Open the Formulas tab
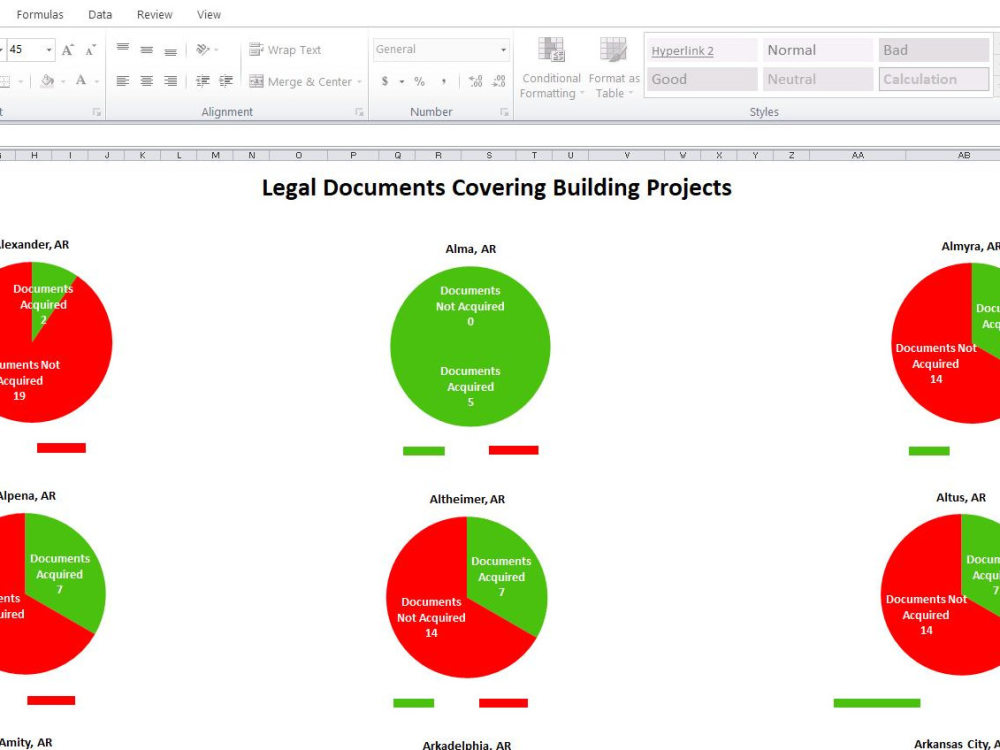This screenshot has width=1000, height=750. 40,14
